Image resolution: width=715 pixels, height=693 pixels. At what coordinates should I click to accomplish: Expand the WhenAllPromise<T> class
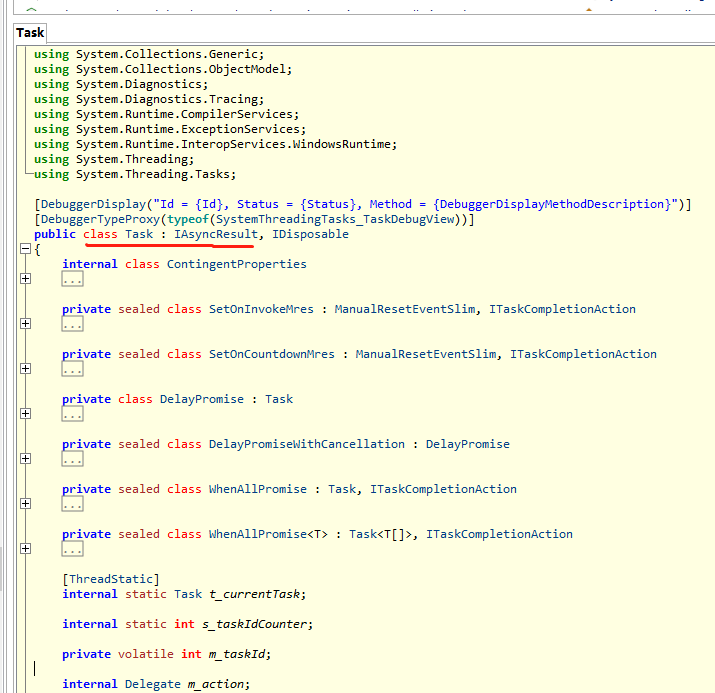tap(26, 548)
